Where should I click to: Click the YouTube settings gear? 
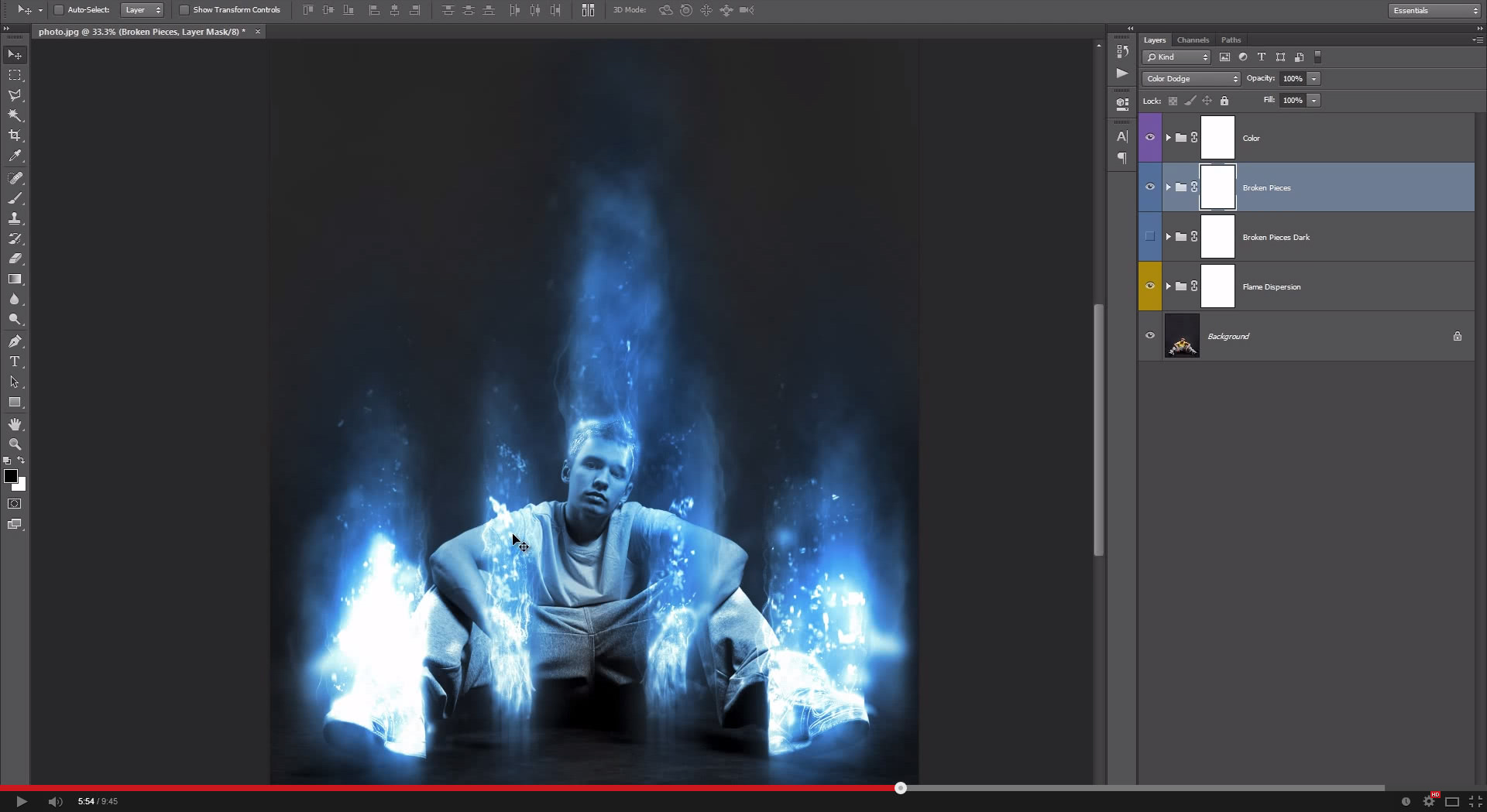point(1427,801)
